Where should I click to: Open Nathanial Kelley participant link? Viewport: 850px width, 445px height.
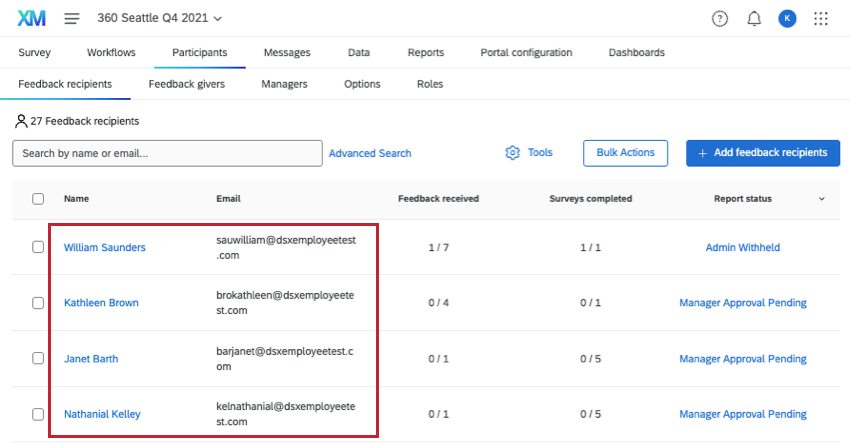click(x=102, y=414)
